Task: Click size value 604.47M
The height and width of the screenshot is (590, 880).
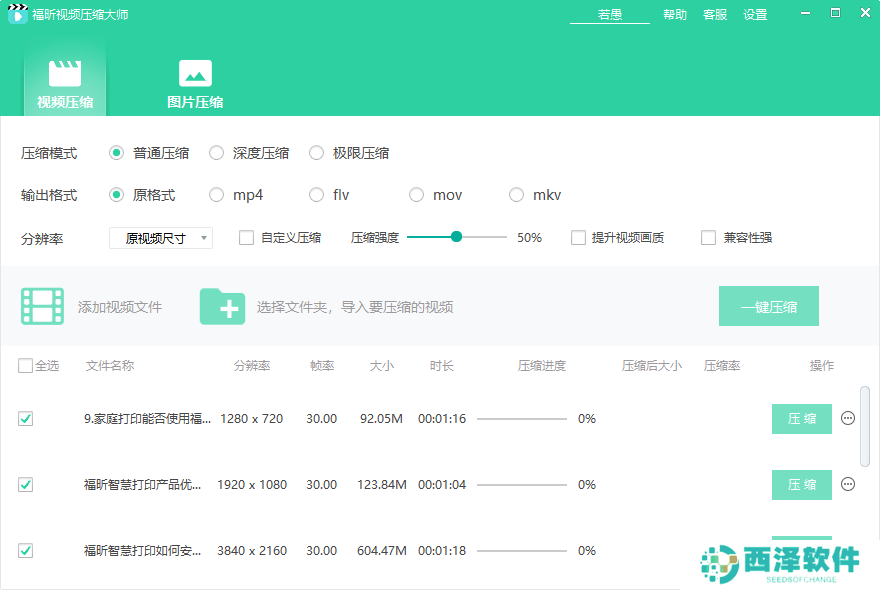Action: click(382, 551)
